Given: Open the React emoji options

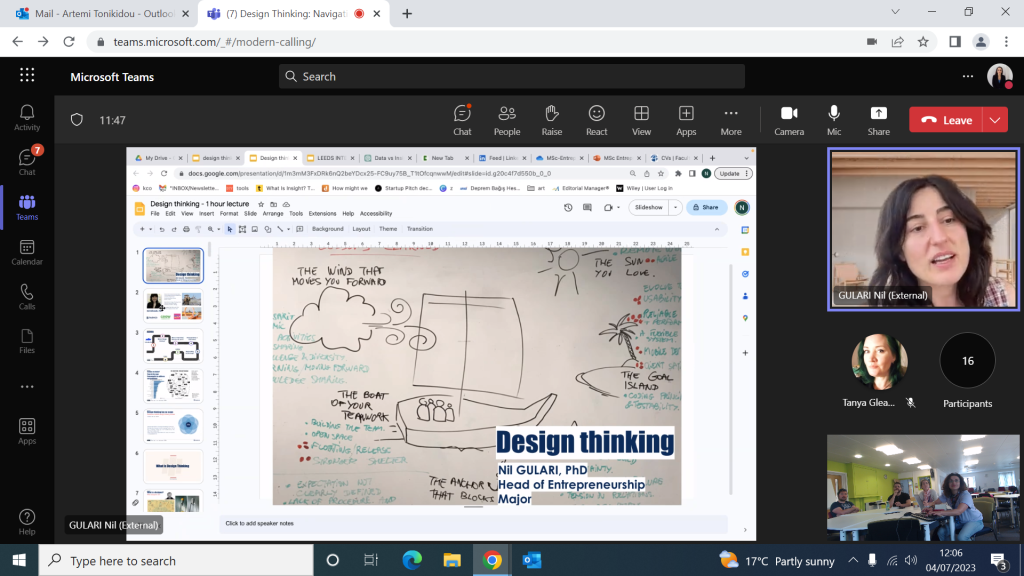Looking at the screenshot, I should pos(596,120).
